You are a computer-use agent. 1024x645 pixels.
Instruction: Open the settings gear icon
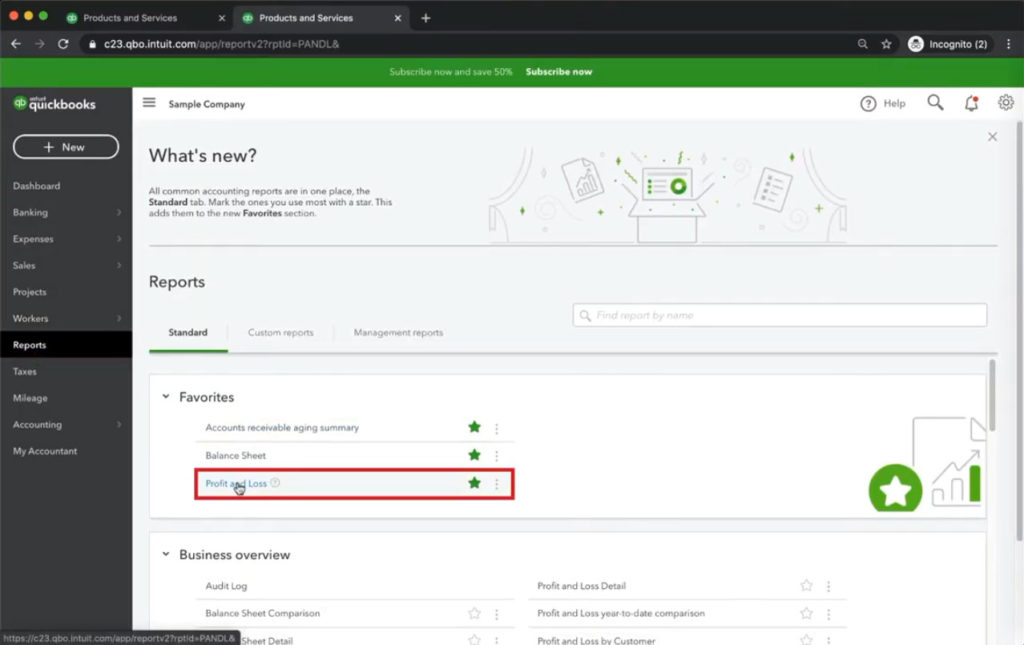(x=1005, y=103)
